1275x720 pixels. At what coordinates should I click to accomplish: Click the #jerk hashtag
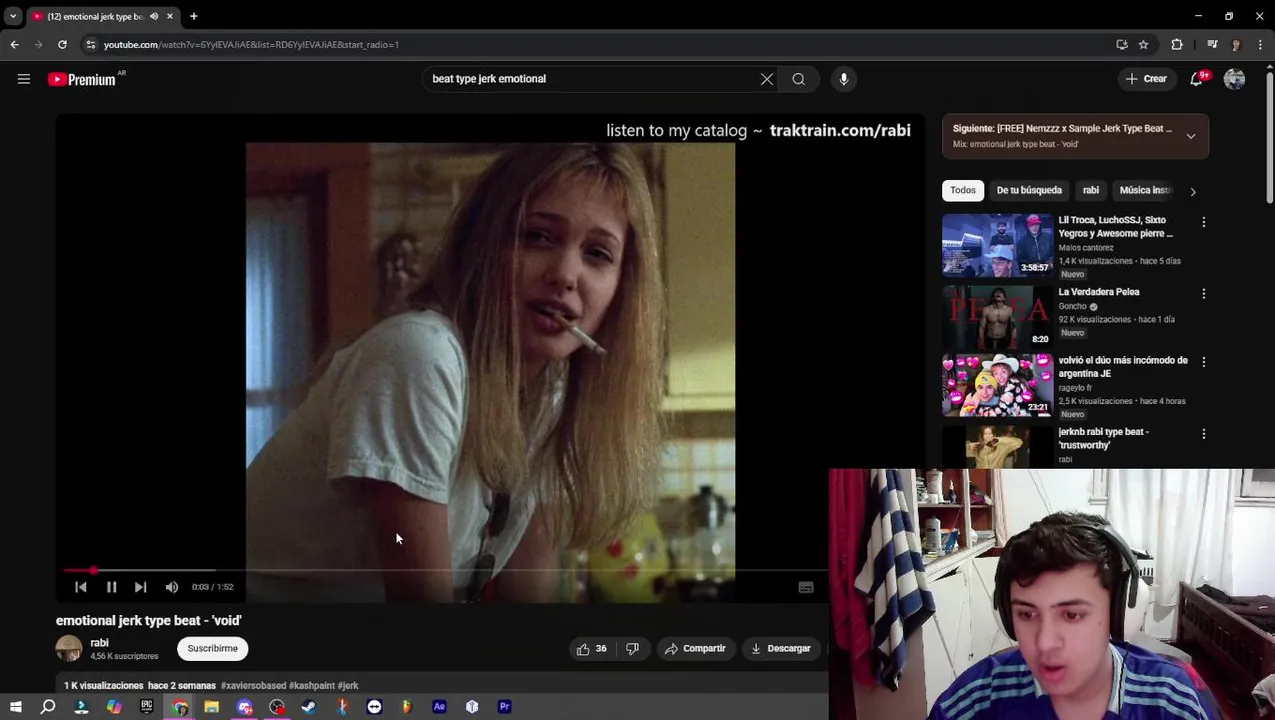point(348,686)
